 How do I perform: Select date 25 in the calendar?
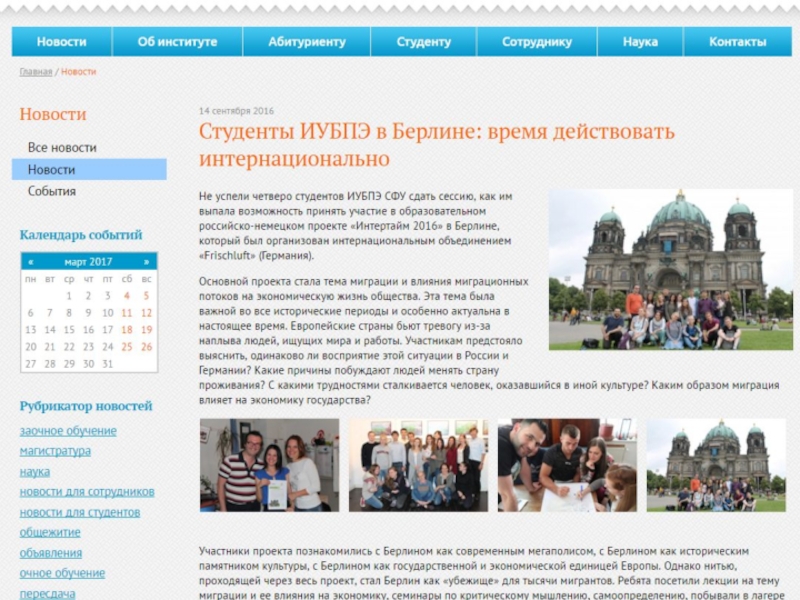[126, 347]
